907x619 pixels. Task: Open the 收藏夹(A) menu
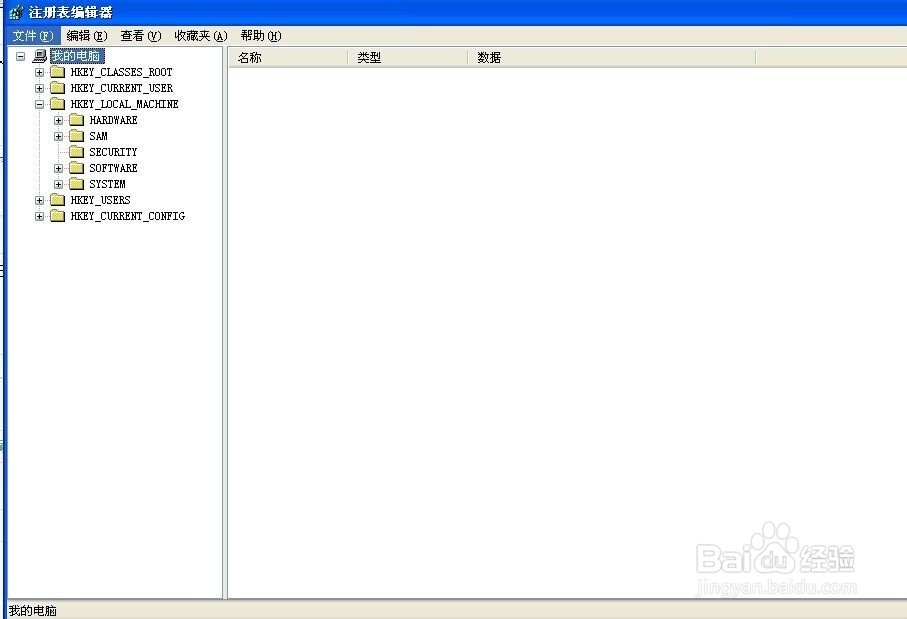click(201, 36)
